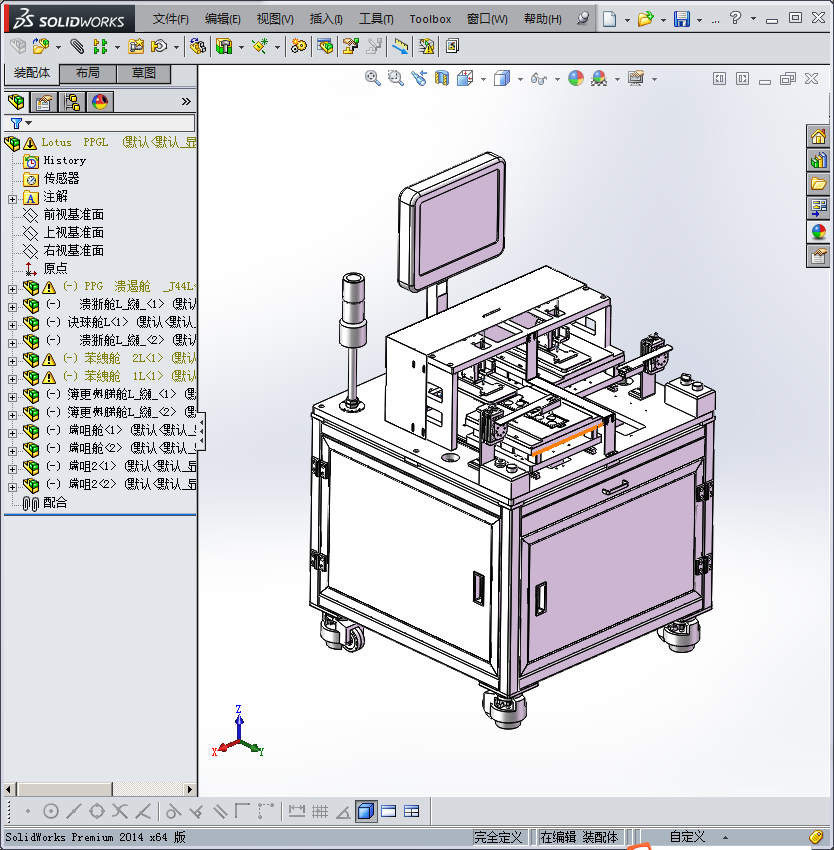The width and height of the screenshot is (834, 850).
Task: Click the tree filter funnel icon
Action: tap(16, 123)
